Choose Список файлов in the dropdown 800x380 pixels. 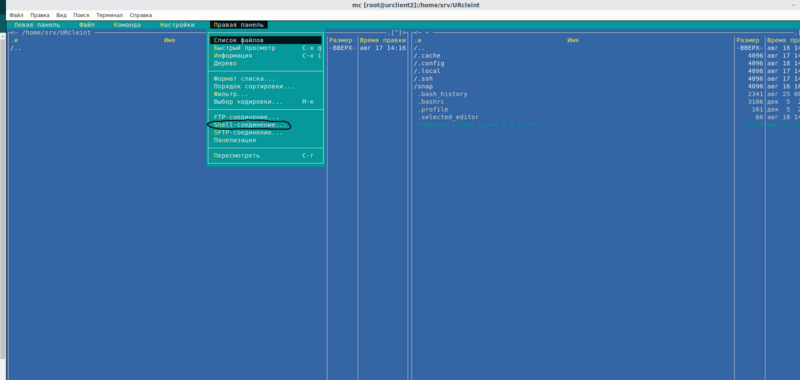coord(266,40)
